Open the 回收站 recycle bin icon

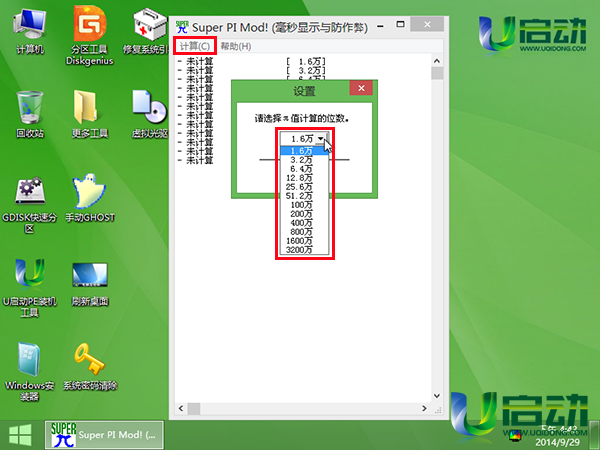click(x=29, y=115)
